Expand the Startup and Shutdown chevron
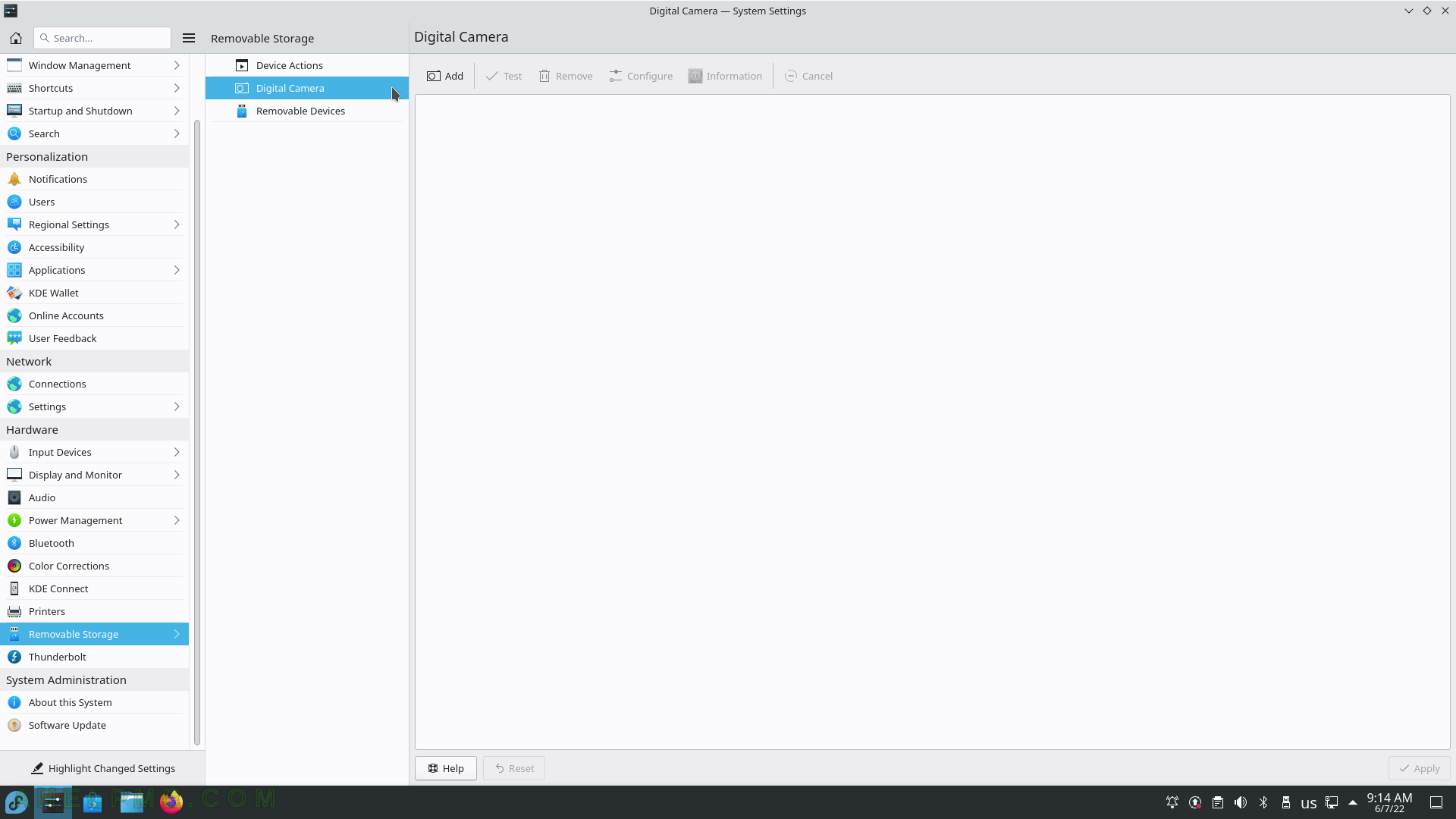The height and width of the screenshot is (819, 1456). tap(177, 111)
